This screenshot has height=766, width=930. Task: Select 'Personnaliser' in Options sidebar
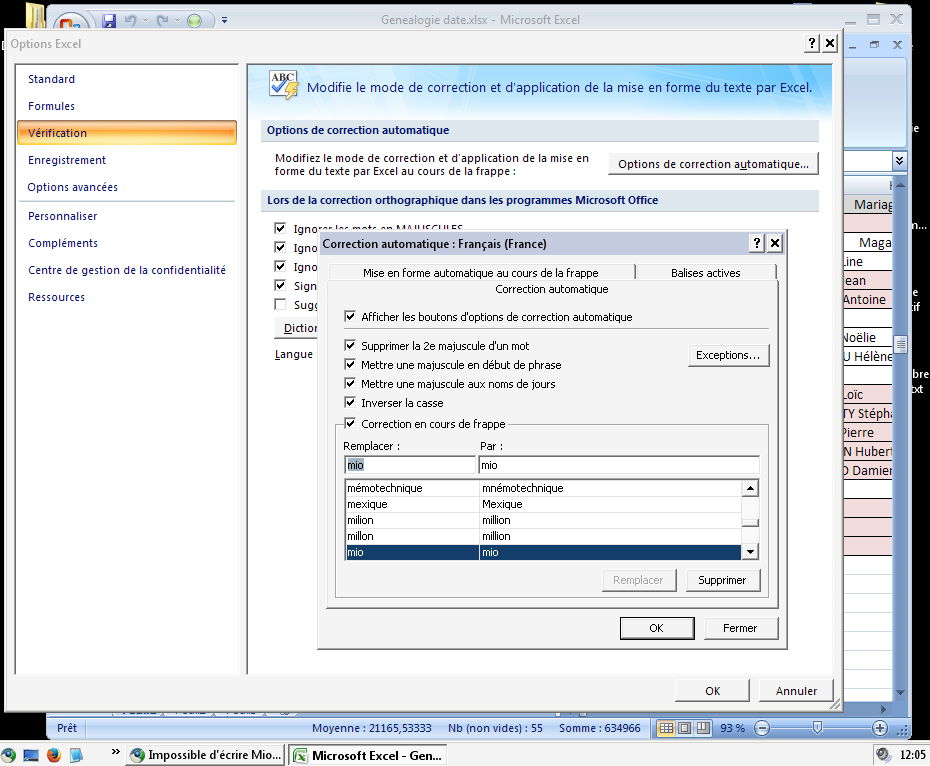62,216
